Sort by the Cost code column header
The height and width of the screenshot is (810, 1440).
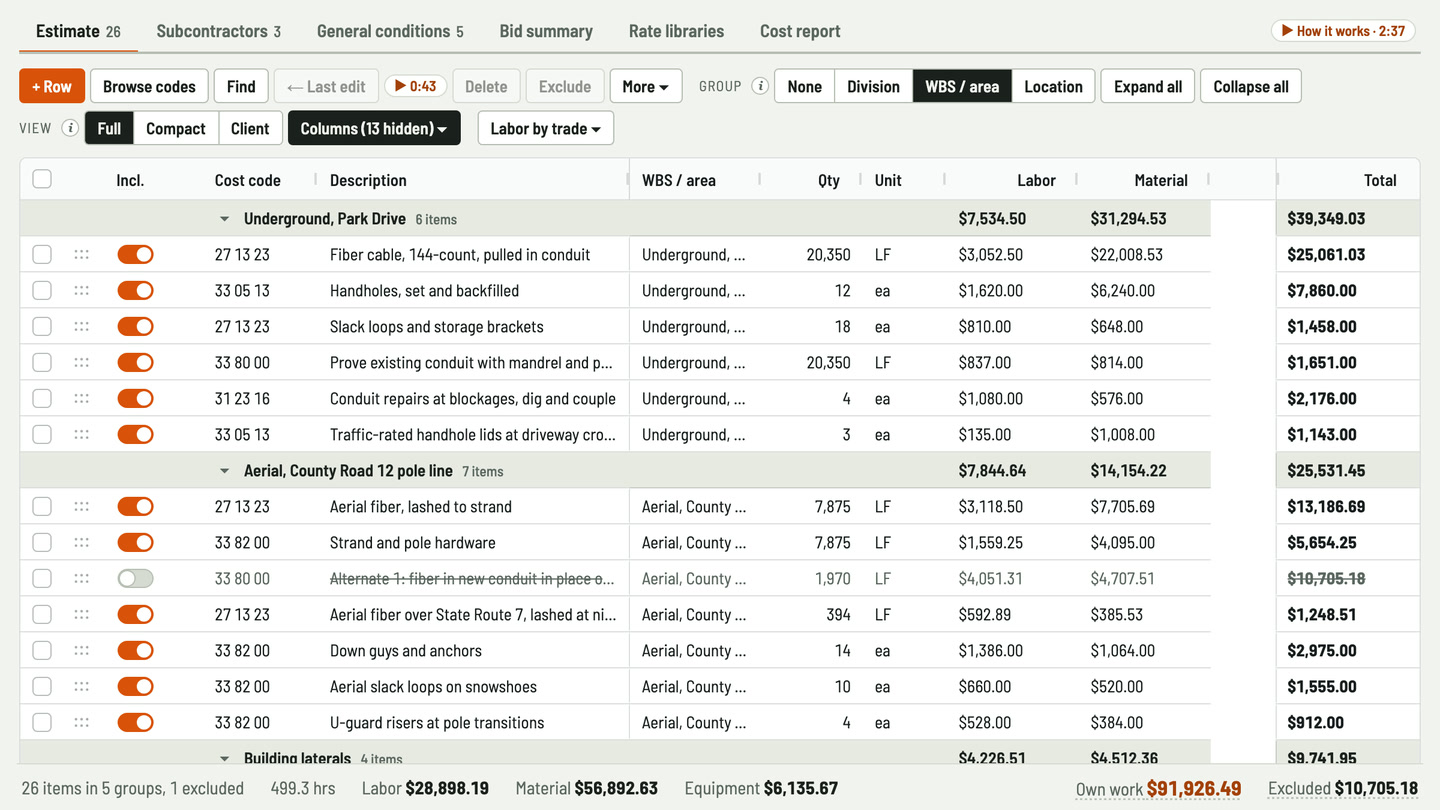coord(247,180)
